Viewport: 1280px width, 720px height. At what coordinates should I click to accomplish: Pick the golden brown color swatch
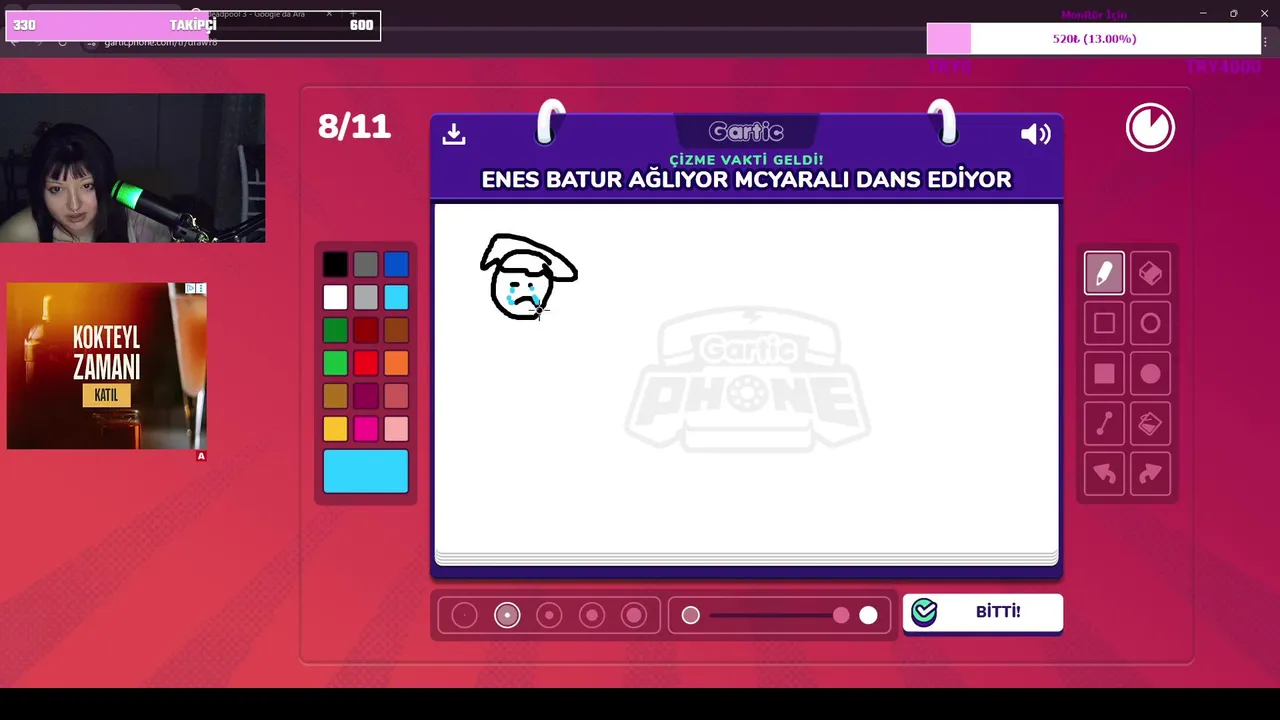[x=335, y=396]
